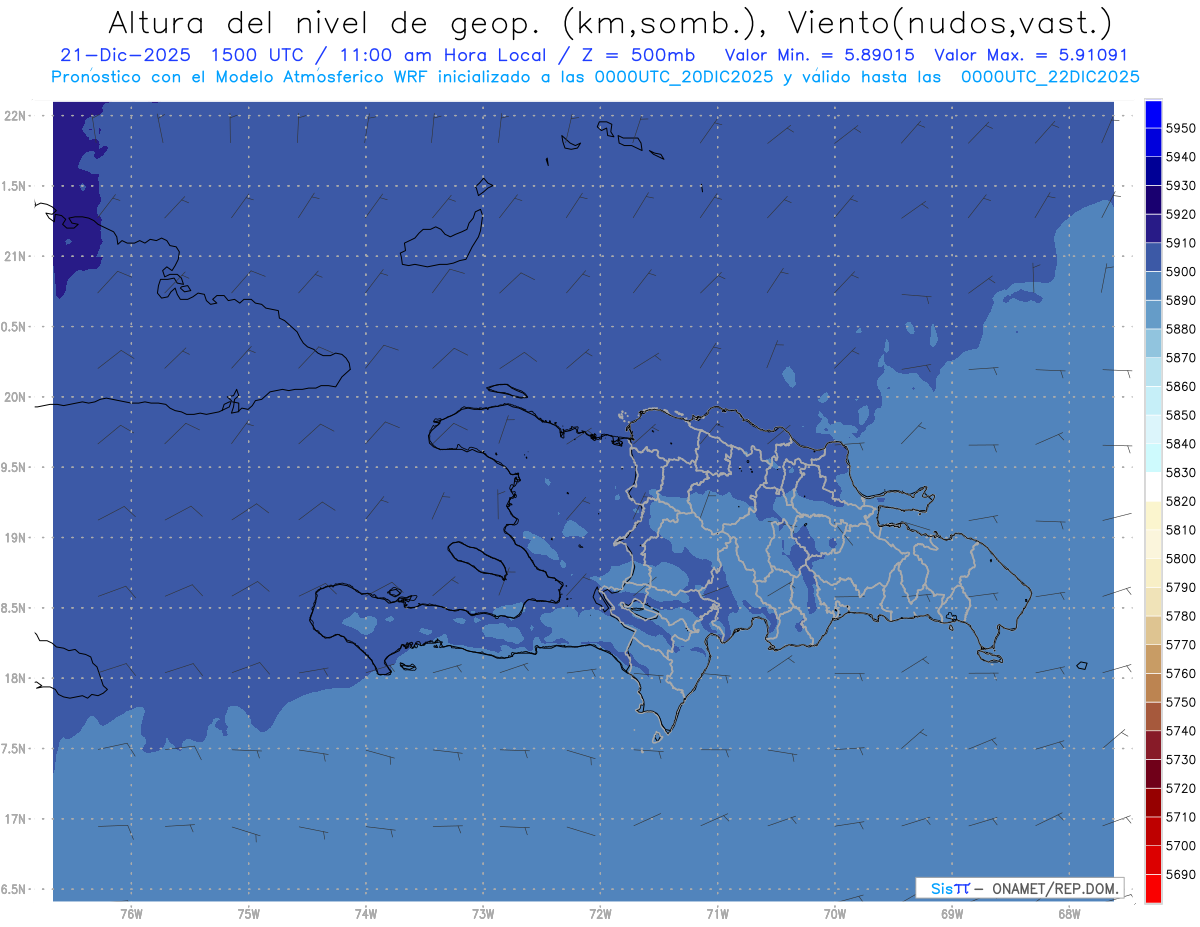Click the 73W longitude label
This screenshot has height=927, width=1200.
click(483, 913)
